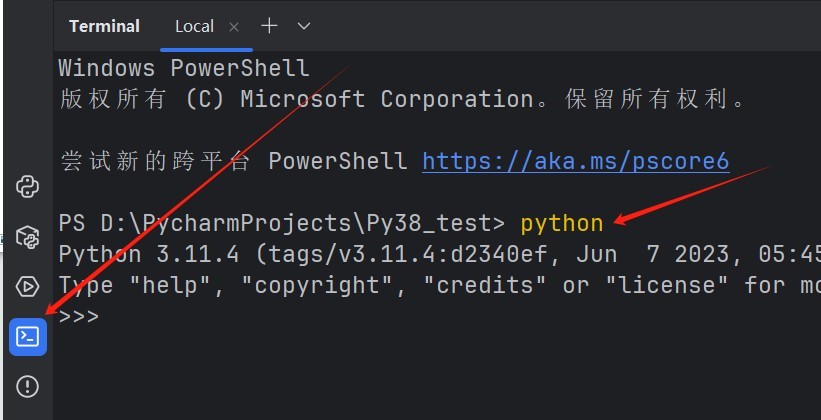Screen dimensions: 821x420
Task: Add a new terminal session tab
Action: click(268, 26)
